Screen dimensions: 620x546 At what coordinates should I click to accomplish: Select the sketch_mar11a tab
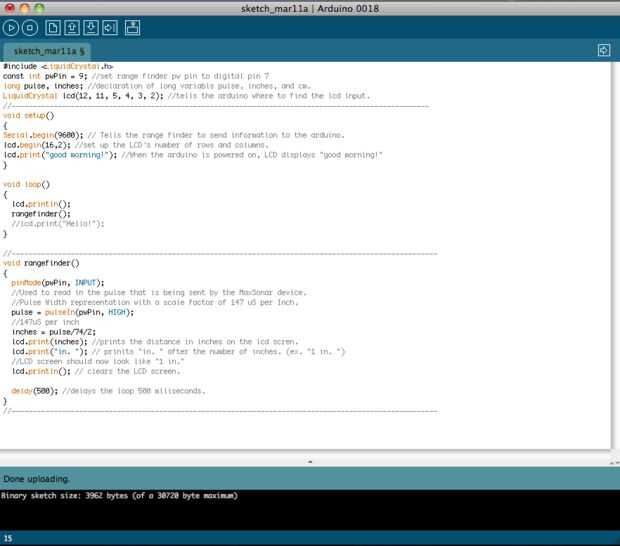tap(47, 51)
